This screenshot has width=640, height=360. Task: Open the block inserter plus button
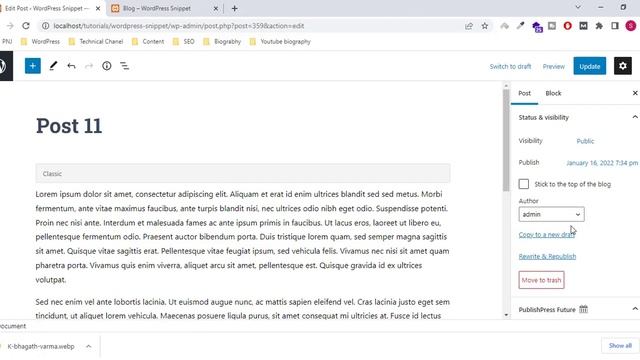pos(33,66)
